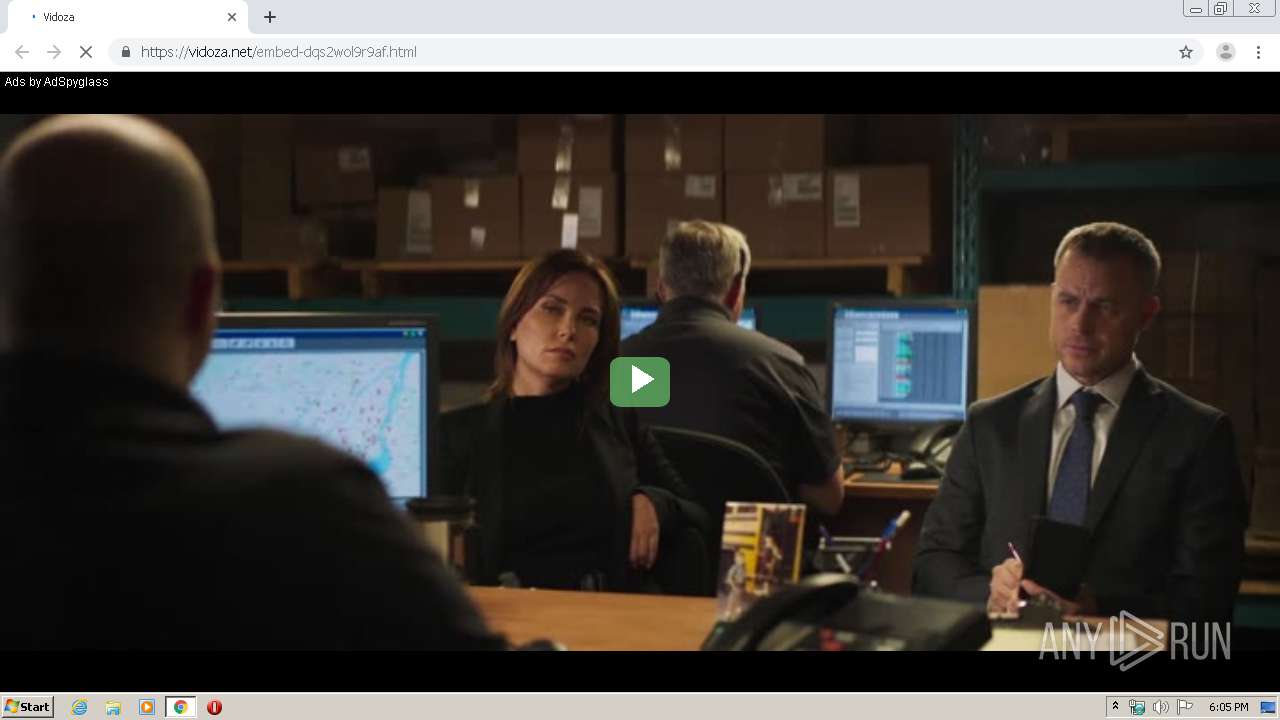1280x720 pixels.
Task: Go forward to the next page
Action: 54,52
